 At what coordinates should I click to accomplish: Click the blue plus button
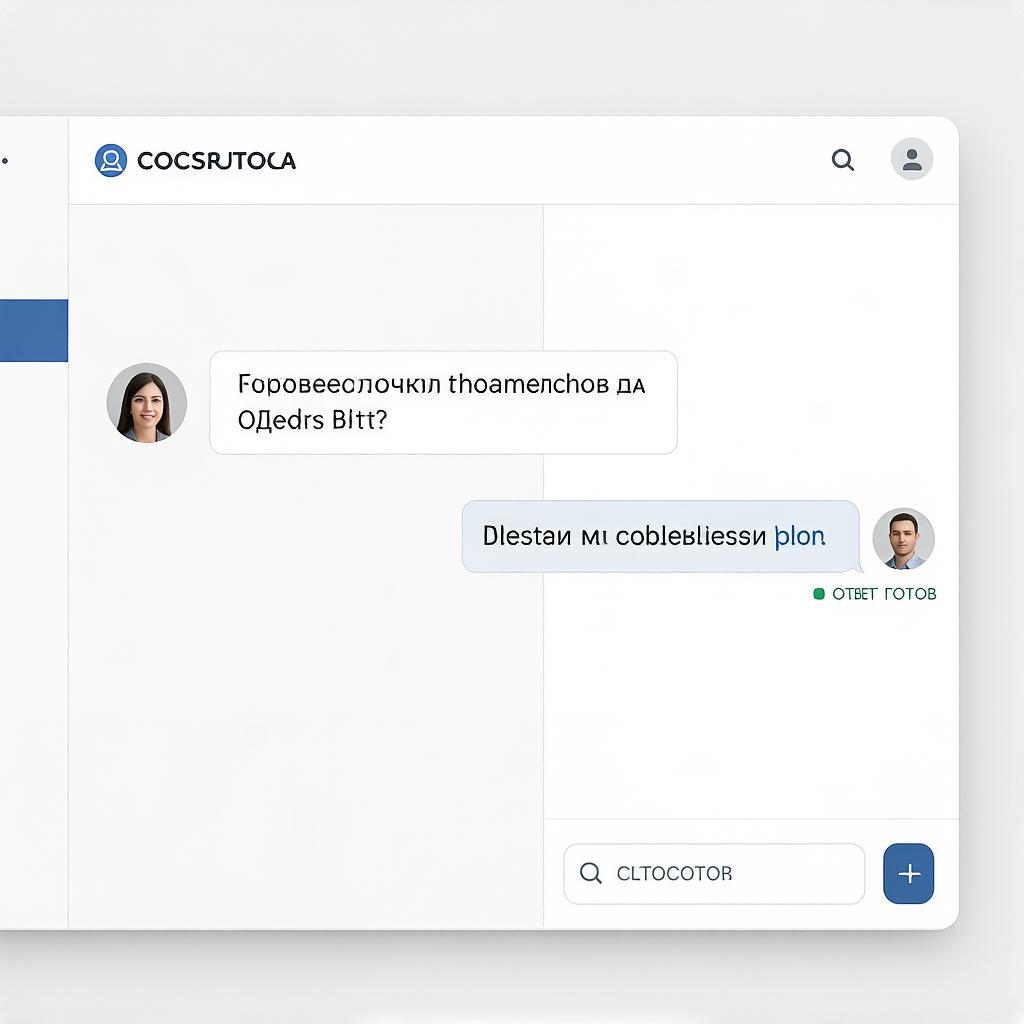(908, 874)
